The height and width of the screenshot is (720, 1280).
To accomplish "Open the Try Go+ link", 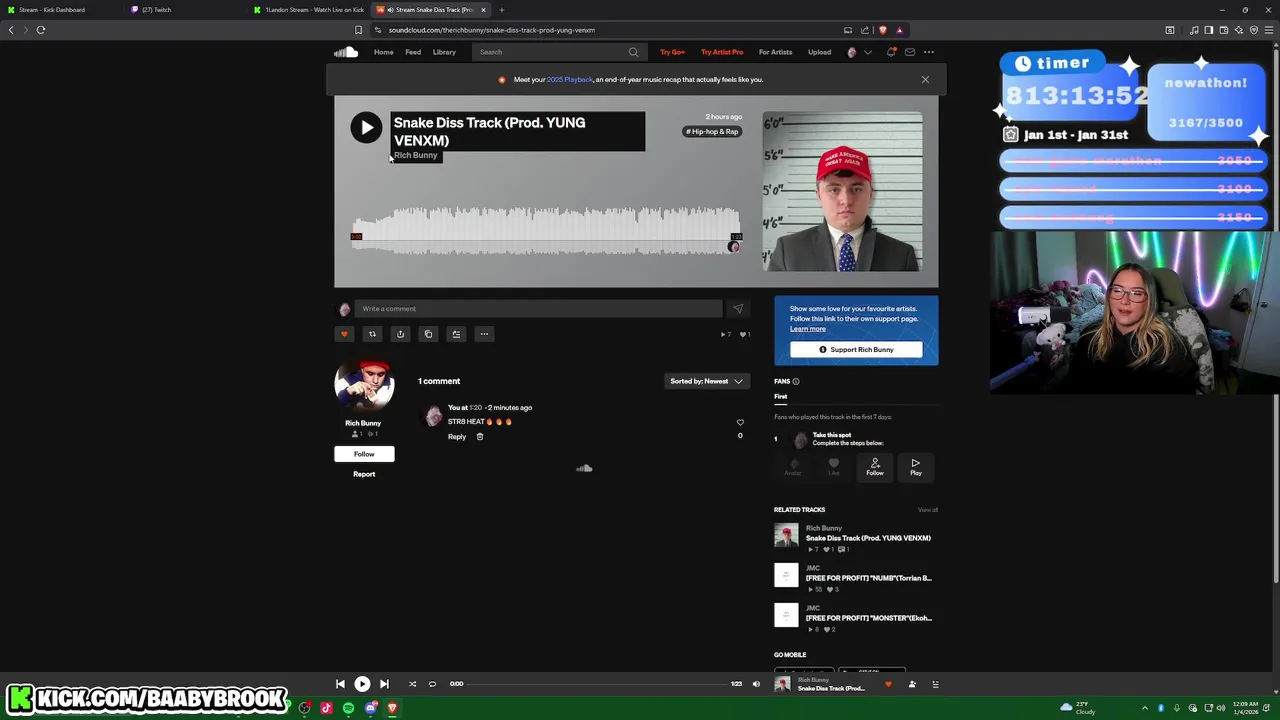I will [x=672, y=52].
